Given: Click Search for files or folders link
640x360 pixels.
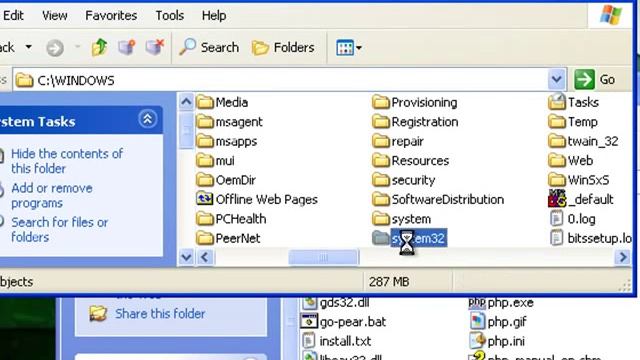Looking at the screenshot, I should [x=59, y=229].
